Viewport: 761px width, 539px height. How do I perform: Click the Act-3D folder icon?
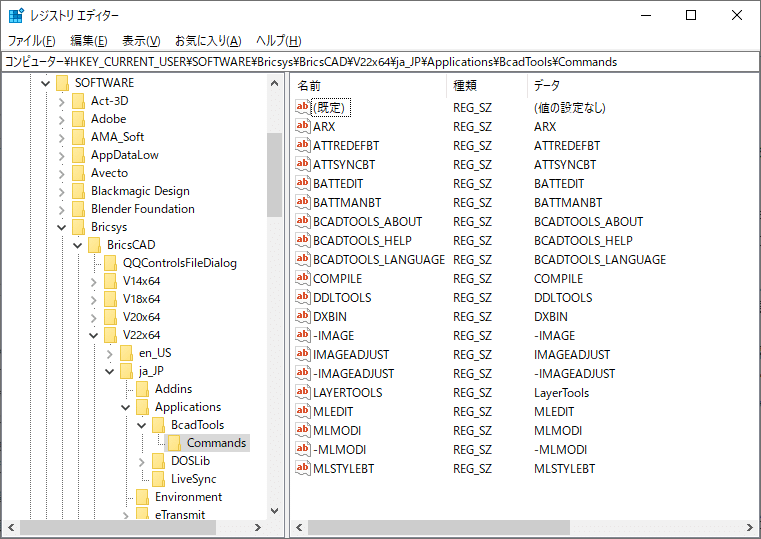coord(78,101)
